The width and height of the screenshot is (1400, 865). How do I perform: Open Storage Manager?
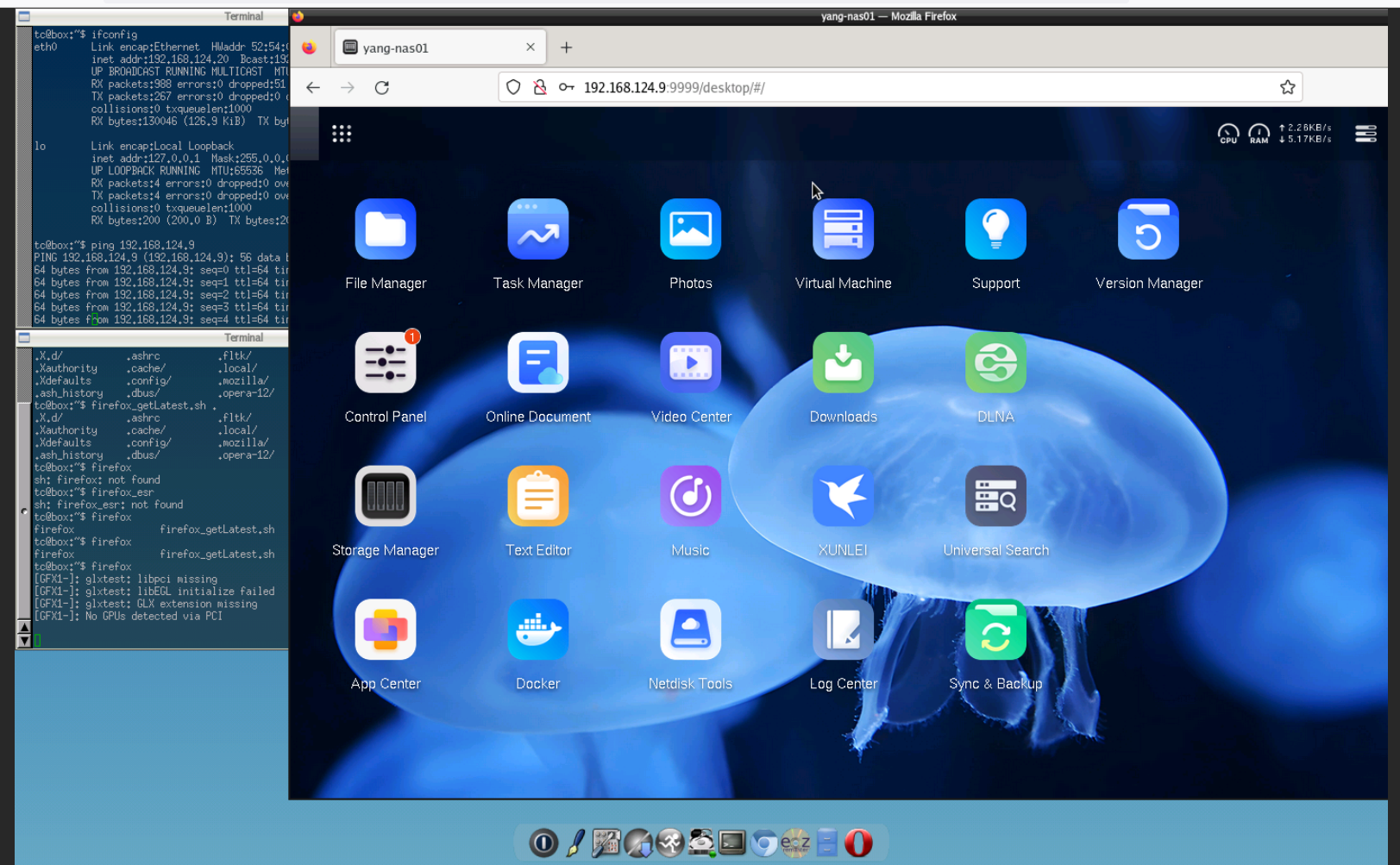(386, 496)
